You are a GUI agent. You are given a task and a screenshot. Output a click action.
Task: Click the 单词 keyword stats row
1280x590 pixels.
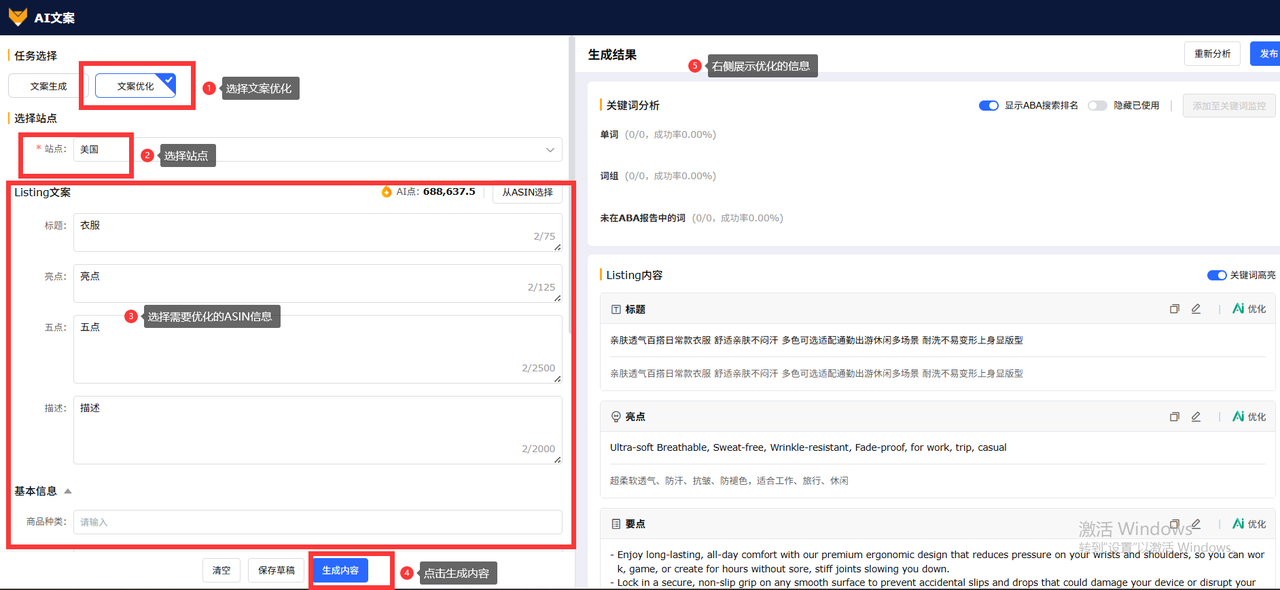(658, 134)
